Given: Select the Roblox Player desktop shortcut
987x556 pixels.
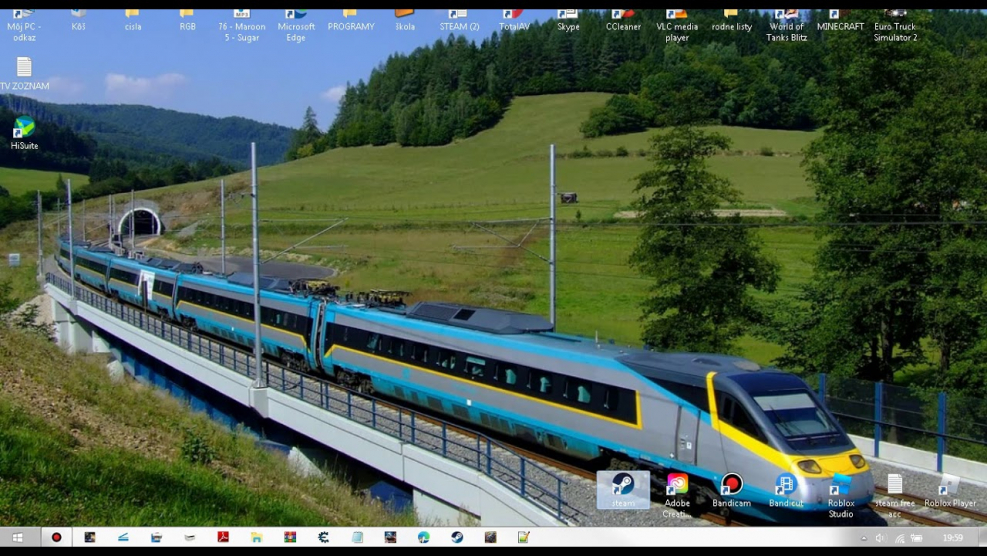Looking at the screenshot, I should 950,490.
